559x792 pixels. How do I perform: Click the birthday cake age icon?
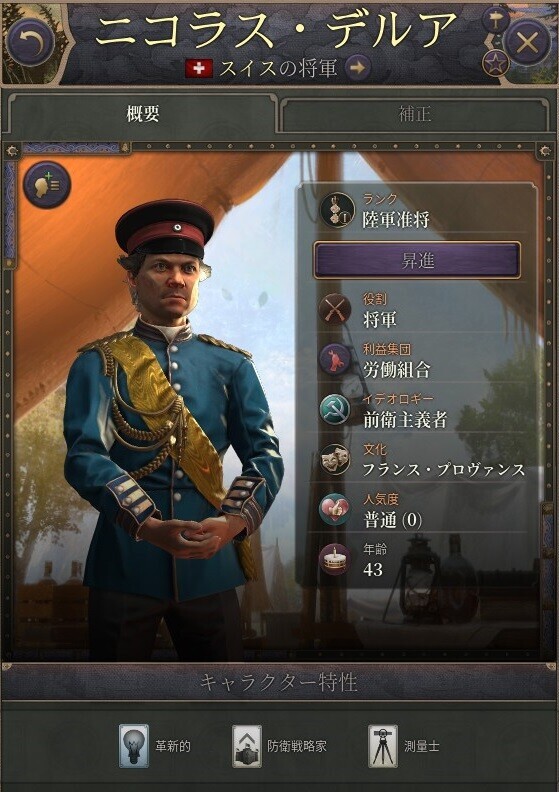click(x=335, y=559)
